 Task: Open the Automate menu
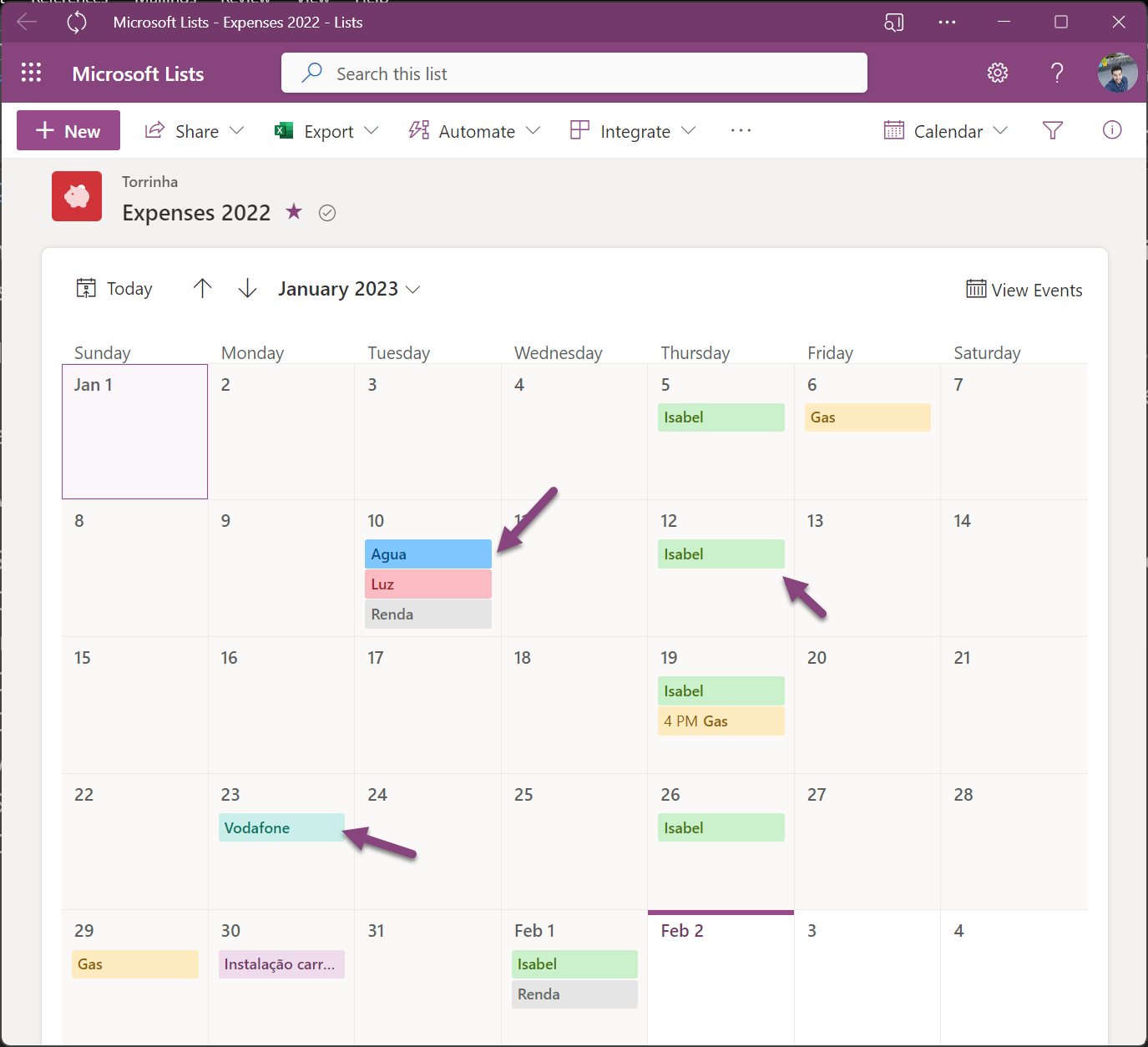click(x=474, y=131)
